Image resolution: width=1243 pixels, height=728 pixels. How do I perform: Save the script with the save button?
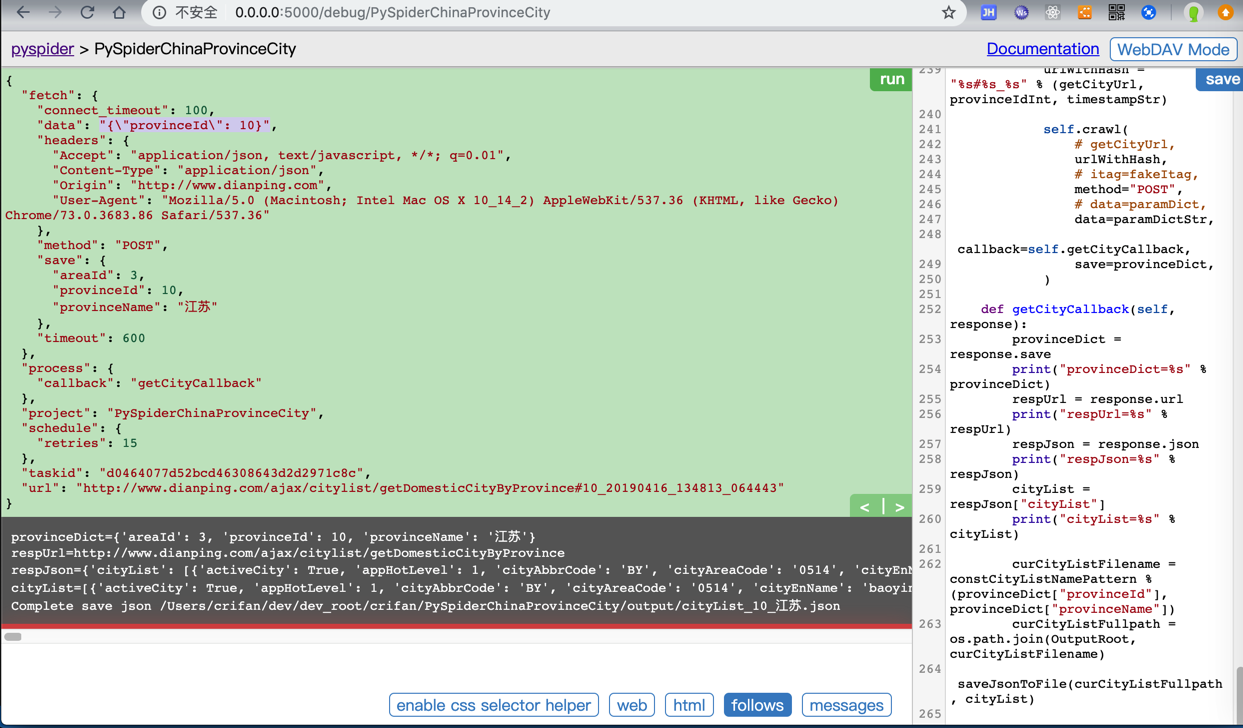coord(1222,80)
